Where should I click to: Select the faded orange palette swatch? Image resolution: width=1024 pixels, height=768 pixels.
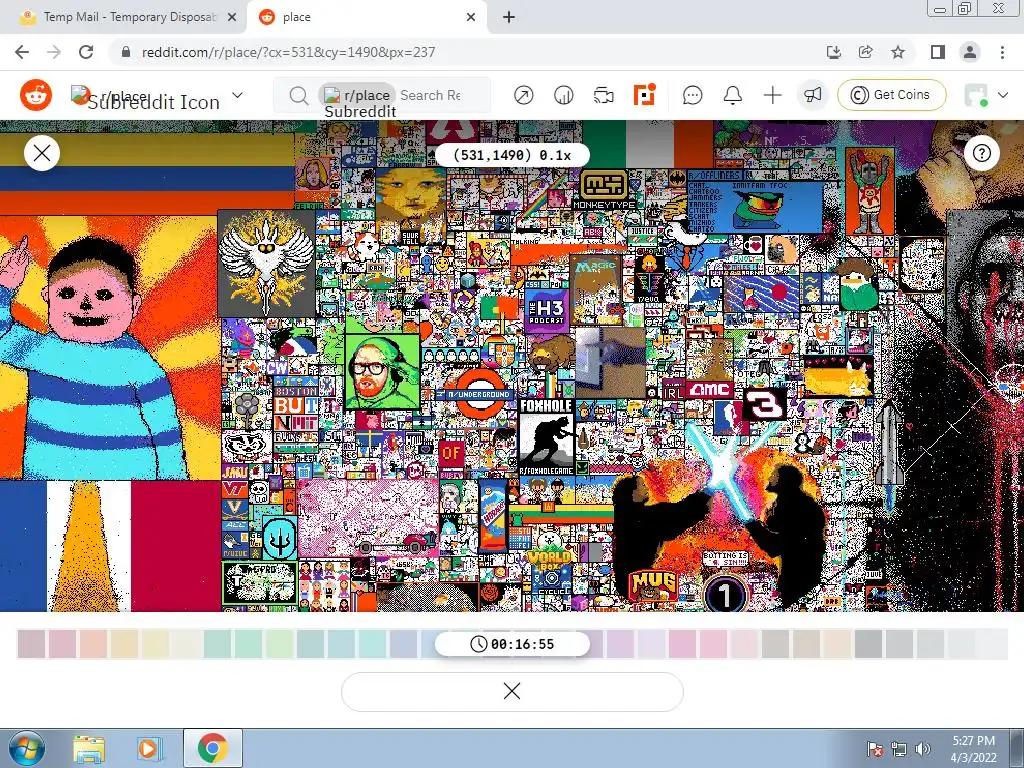[93, 644]
